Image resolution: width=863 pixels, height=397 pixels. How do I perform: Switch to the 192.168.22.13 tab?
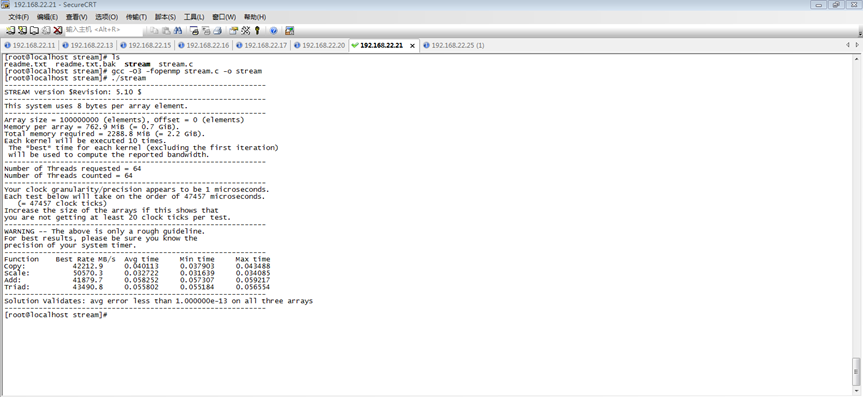[88, 45]
